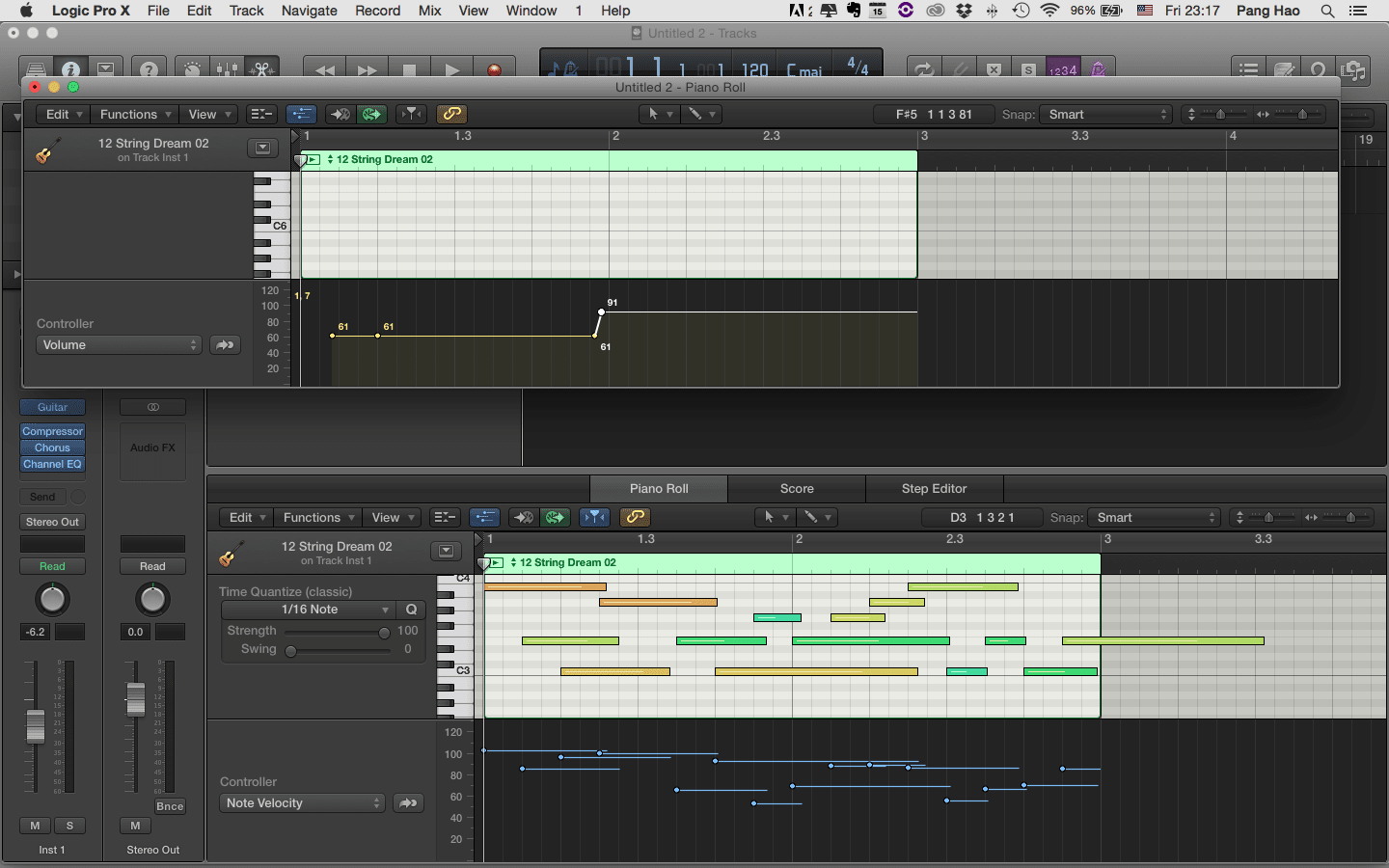
Task: Open the Guitar instrument slot
Action: pos(52,407)
